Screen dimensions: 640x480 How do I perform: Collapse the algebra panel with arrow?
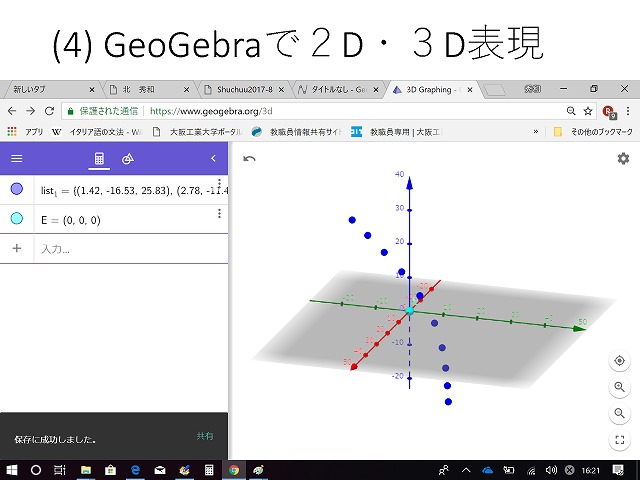point(213,158)
